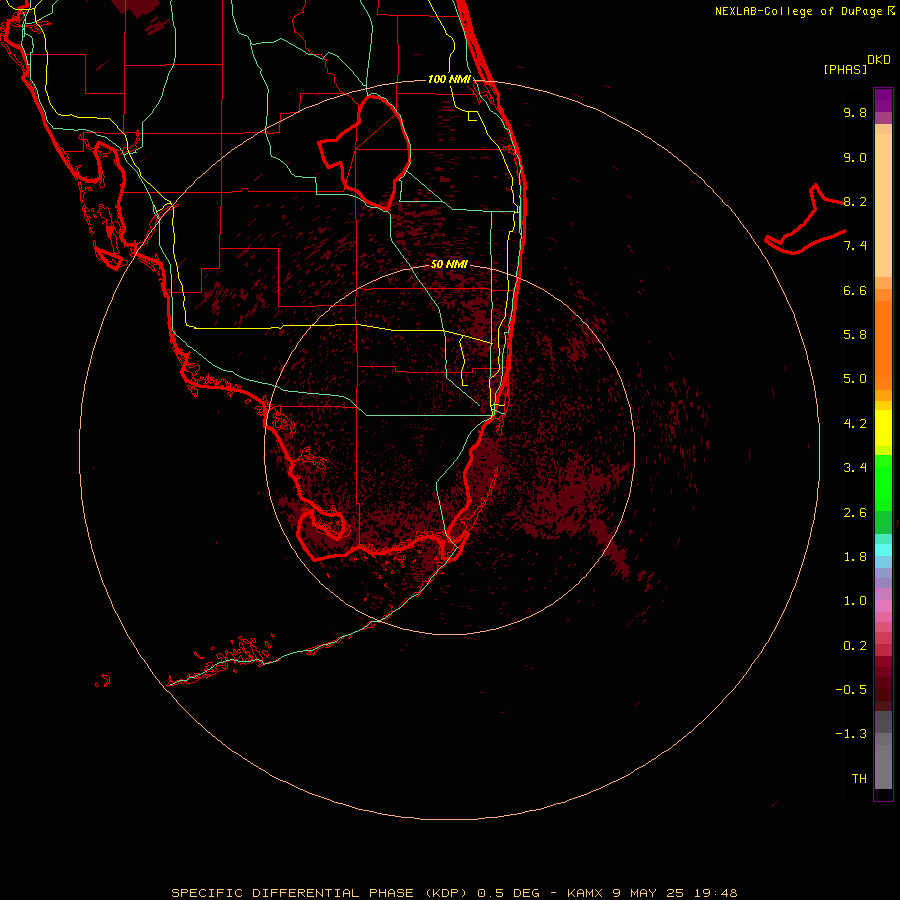Click the NEXLAB-College of DuPage credit text
900x900 pixels.
click(x=798, y=11)
